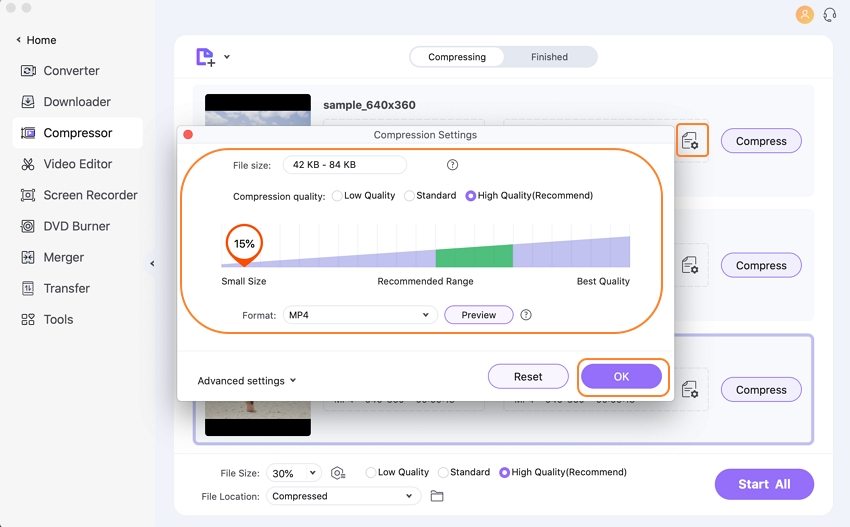Click the bottom file size settings gear
The height and width of the screenshot is (527, 850).
tap(338, 473)
